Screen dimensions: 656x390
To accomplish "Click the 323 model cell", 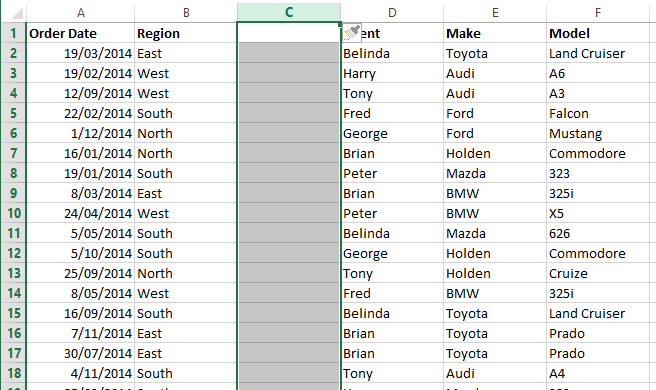I will [x=598, y=173].
